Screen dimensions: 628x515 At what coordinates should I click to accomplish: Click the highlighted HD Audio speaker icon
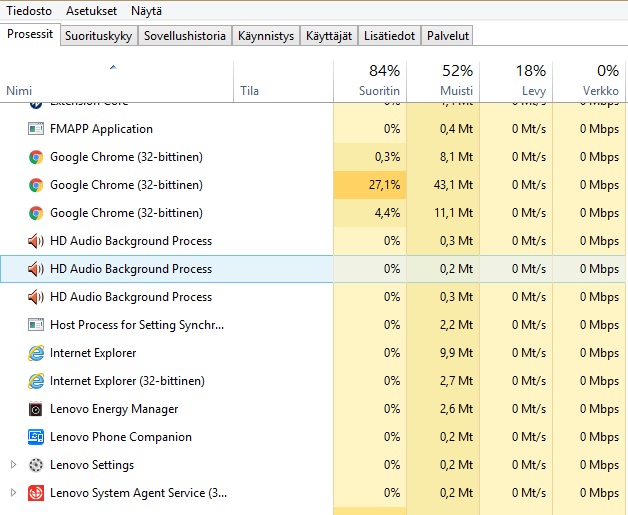36,269
